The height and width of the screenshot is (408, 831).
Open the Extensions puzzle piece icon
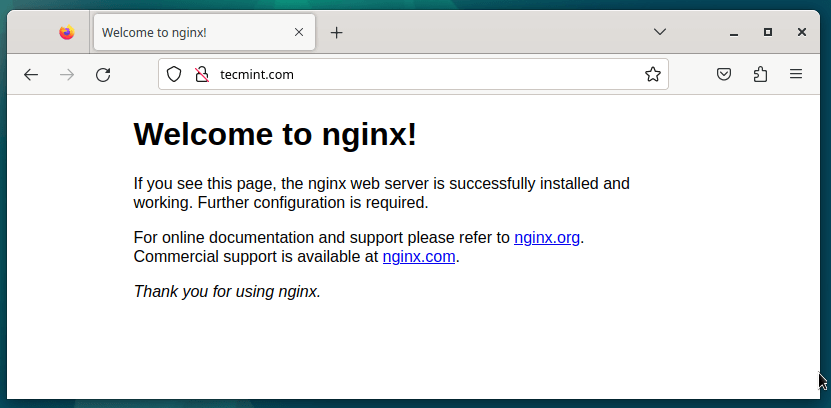760,74
